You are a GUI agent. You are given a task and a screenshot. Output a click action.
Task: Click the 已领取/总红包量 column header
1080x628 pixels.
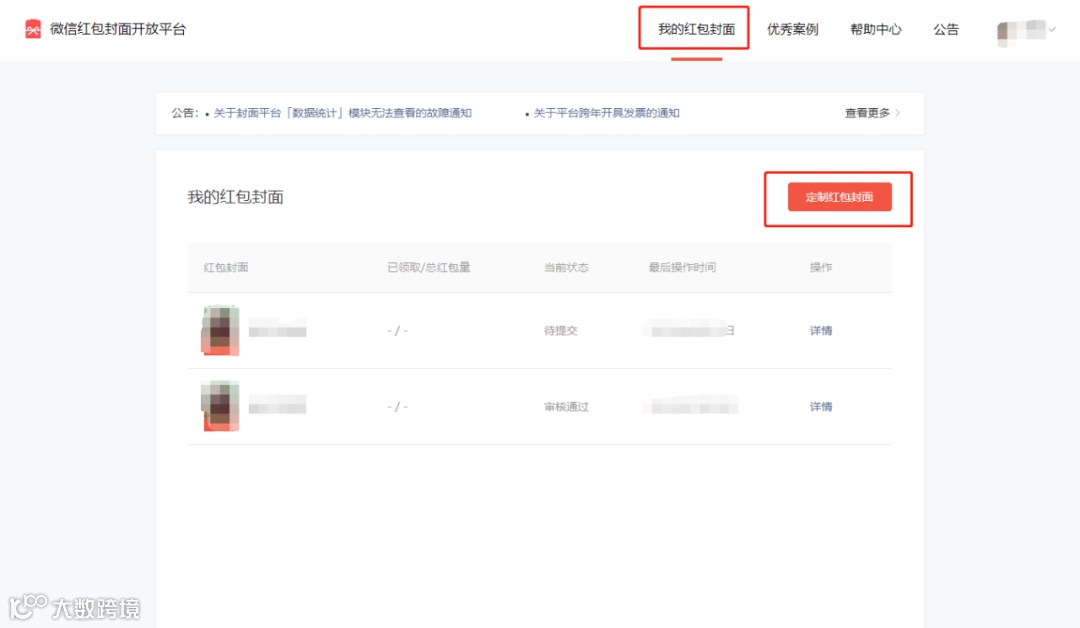pos(428,267)
